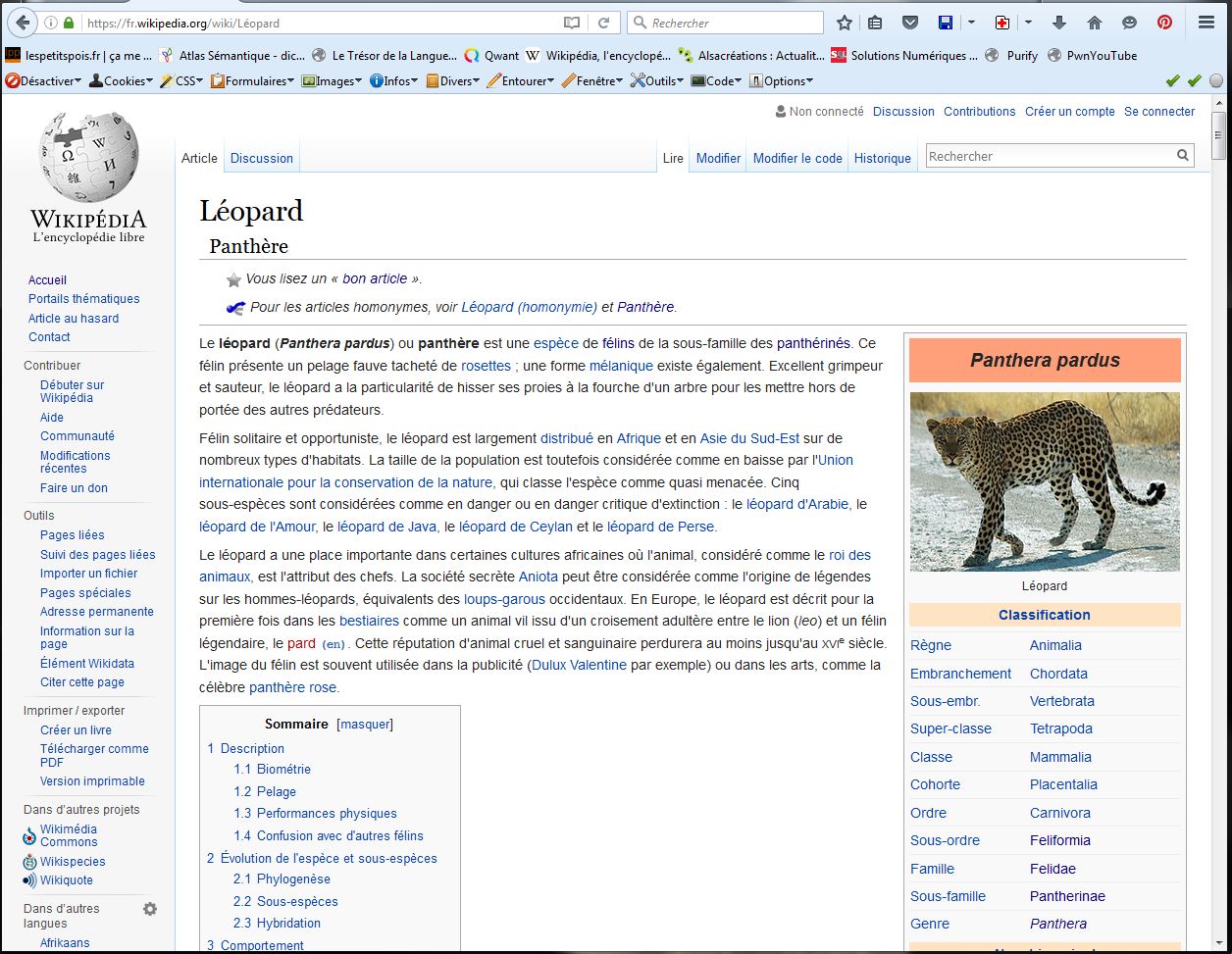
Task: Go to browser home page icon
Action: [x=1095, y=23]
